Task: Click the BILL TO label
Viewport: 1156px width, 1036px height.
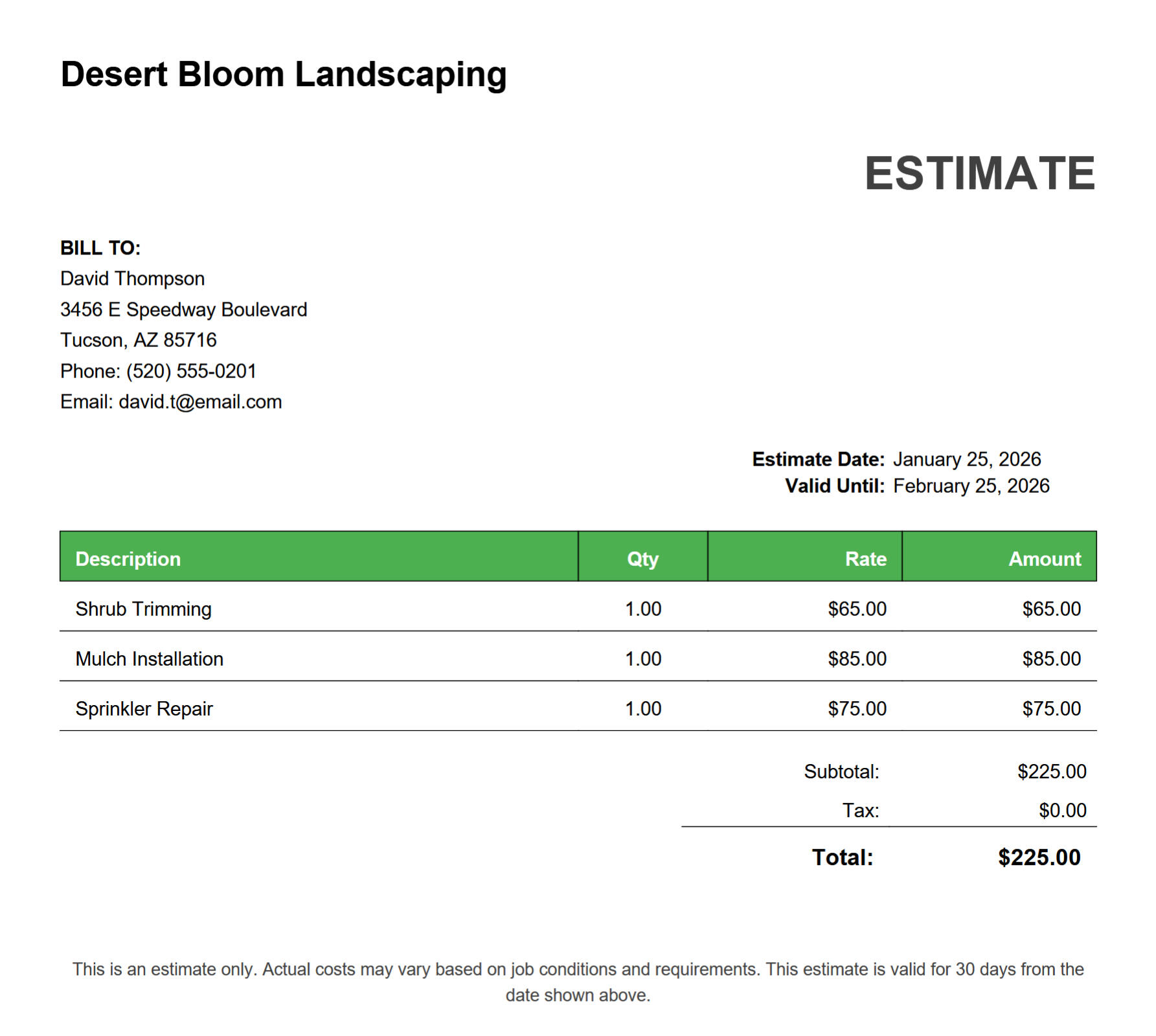Action: (x=100, y=248)
